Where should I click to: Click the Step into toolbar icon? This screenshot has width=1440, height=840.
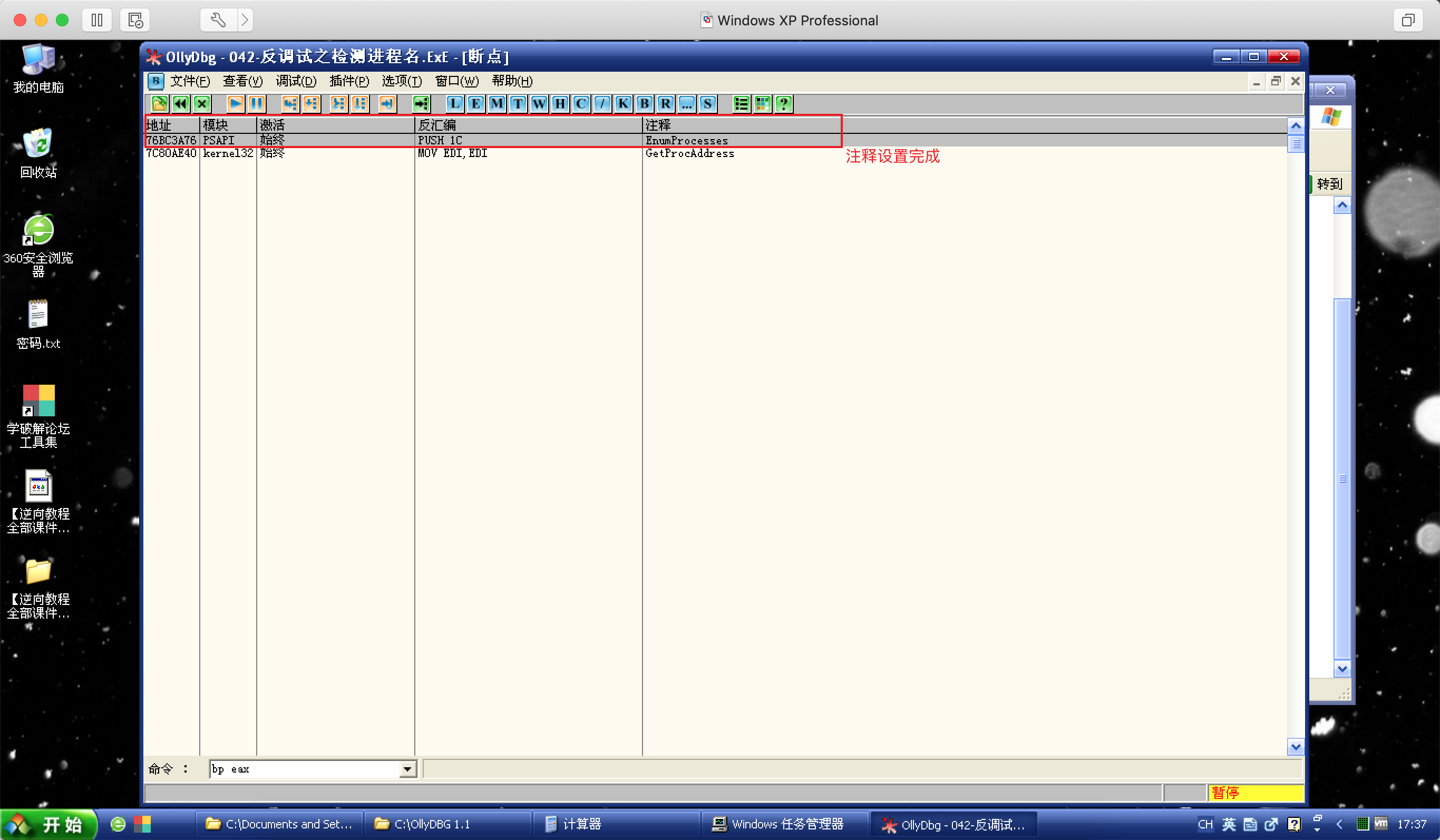click(290, 103)
